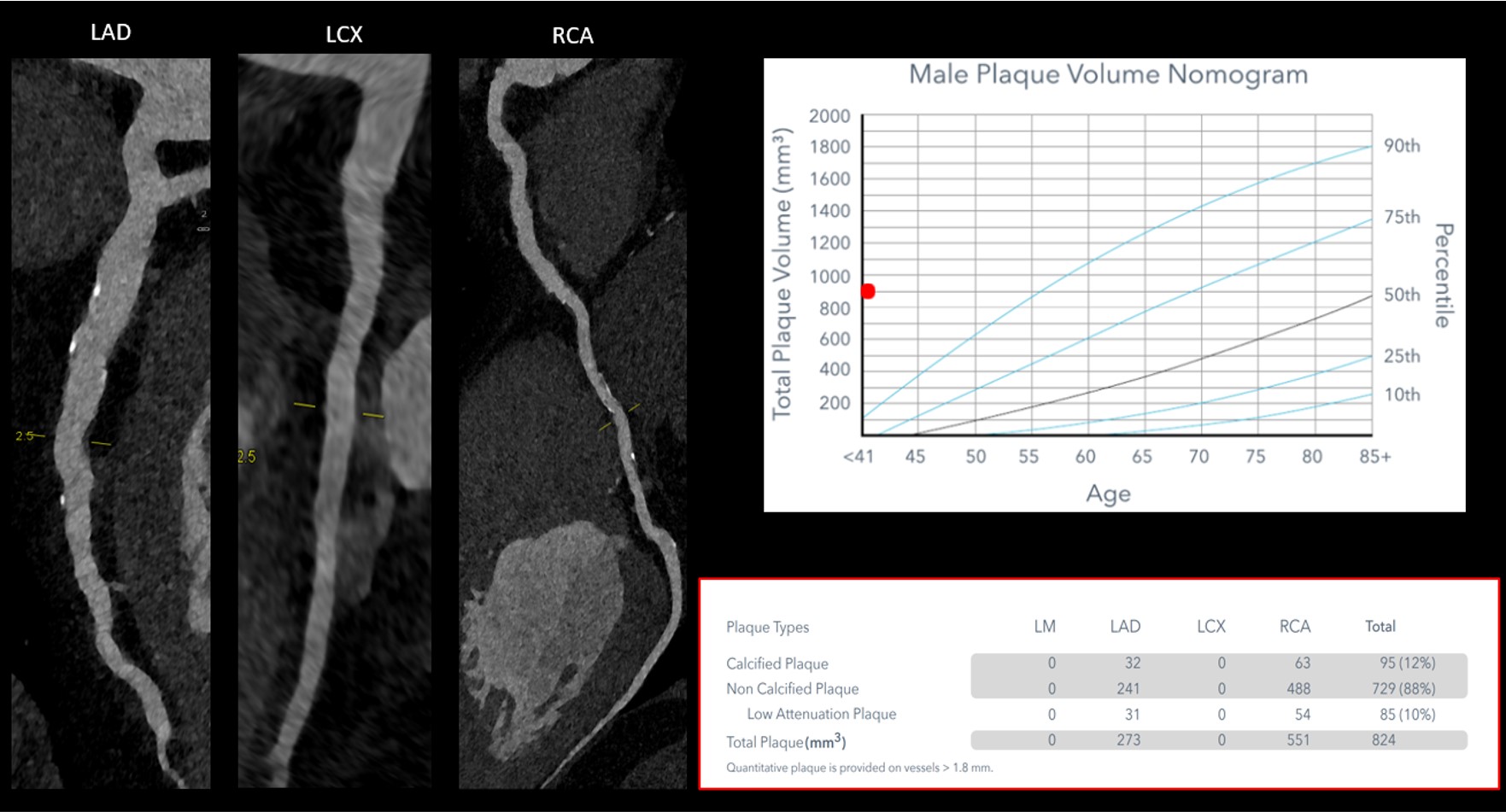Select the 50th percentile label
Image resolution: width=1506 pixels, height=812 pixels.
click(1402, 295)
